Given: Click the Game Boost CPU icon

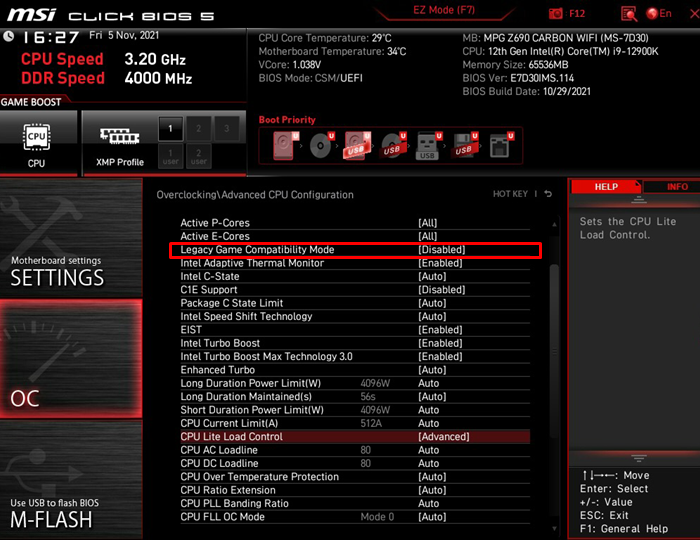Looking at the screenshot, I should [x=36, y=137].
